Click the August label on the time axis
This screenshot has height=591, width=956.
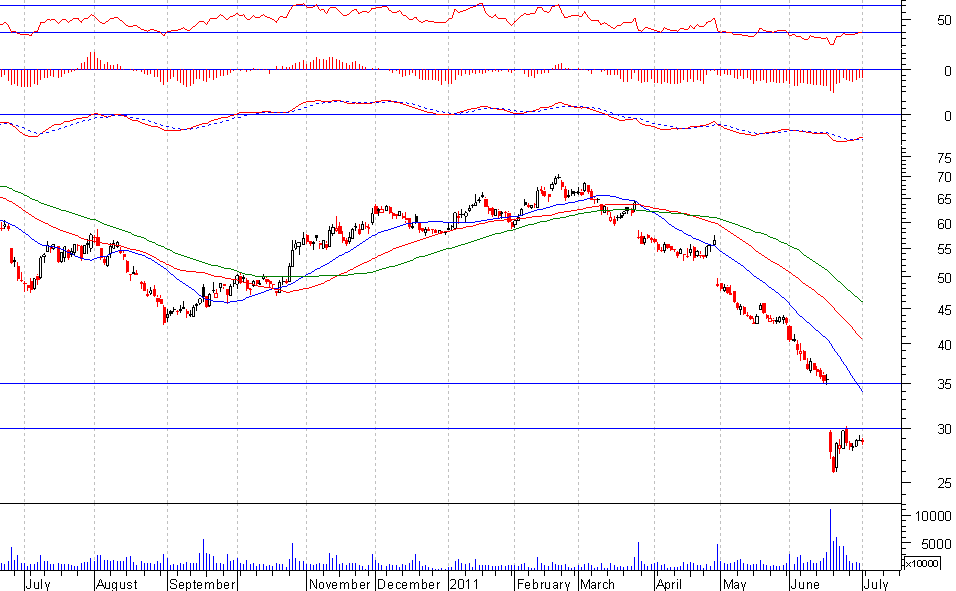click(117, 584)
